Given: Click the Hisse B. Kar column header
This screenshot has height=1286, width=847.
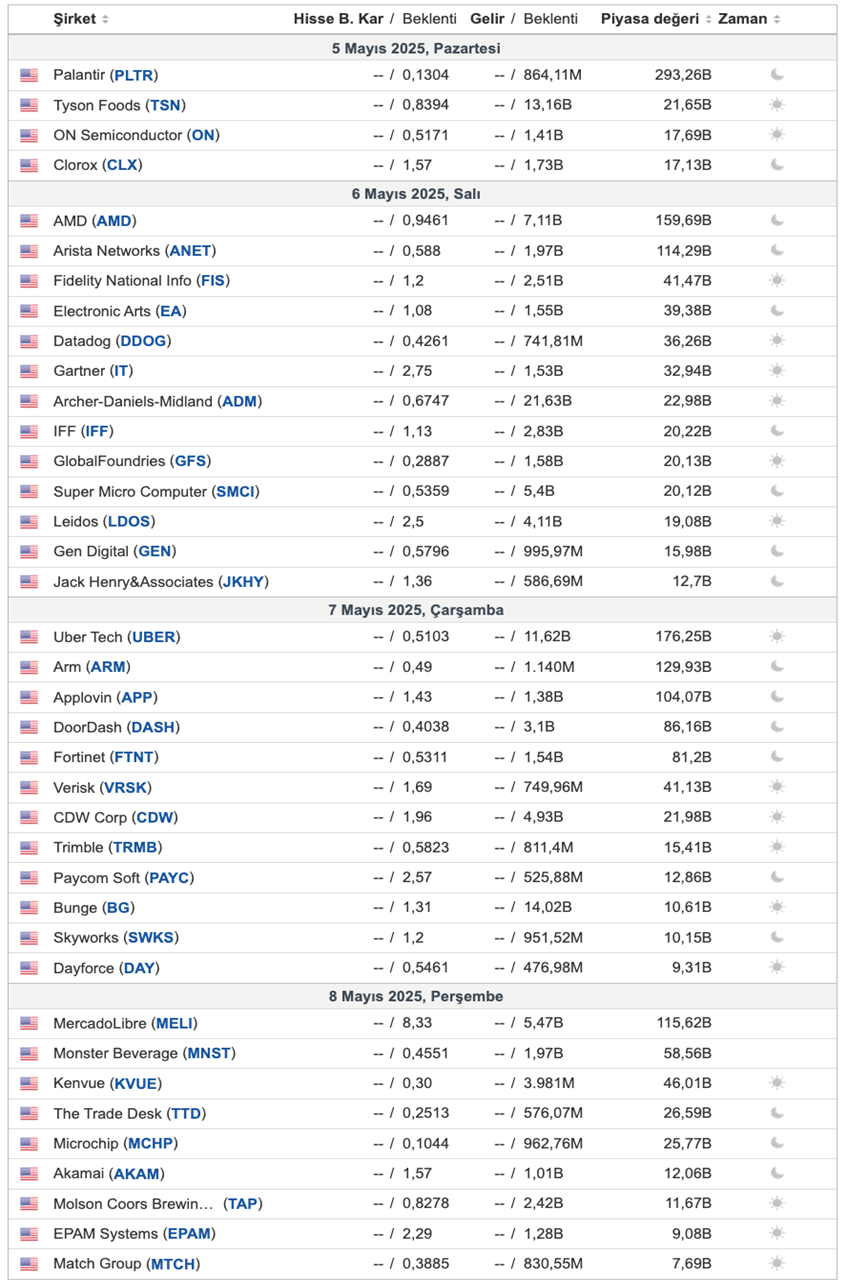Looking at the screenshot, I should point(339,19).
